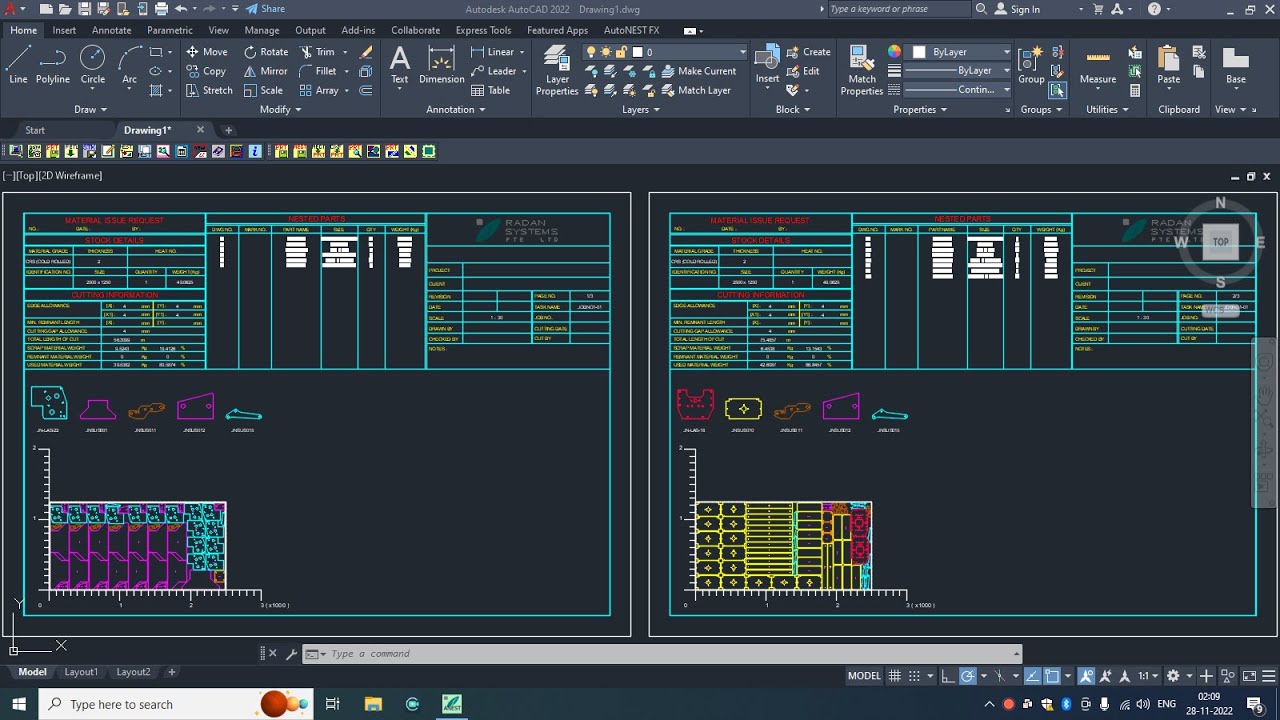
Task: Click the Save icon in Quick Access toolbar
Action: (85, 9)
